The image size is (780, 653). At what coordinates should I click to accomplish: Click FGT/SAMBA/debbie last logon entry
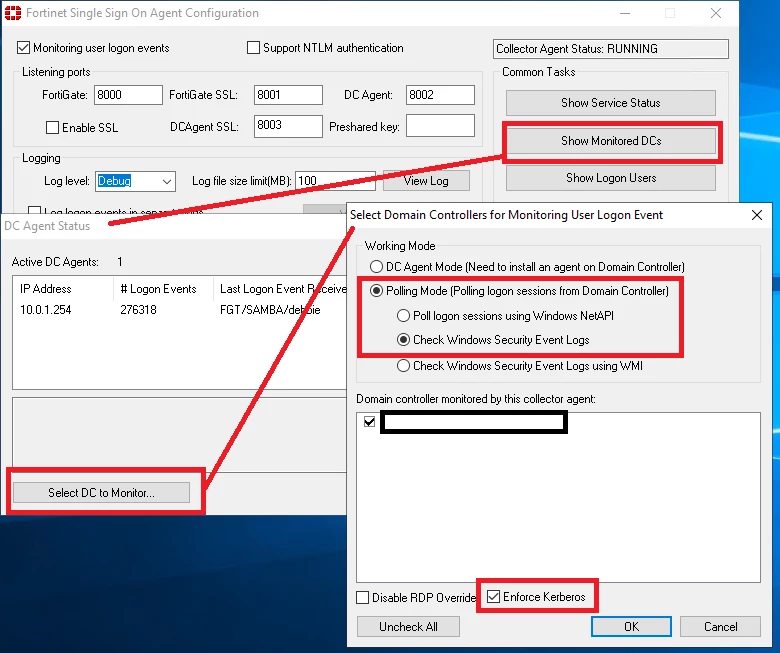pos(270,310)
